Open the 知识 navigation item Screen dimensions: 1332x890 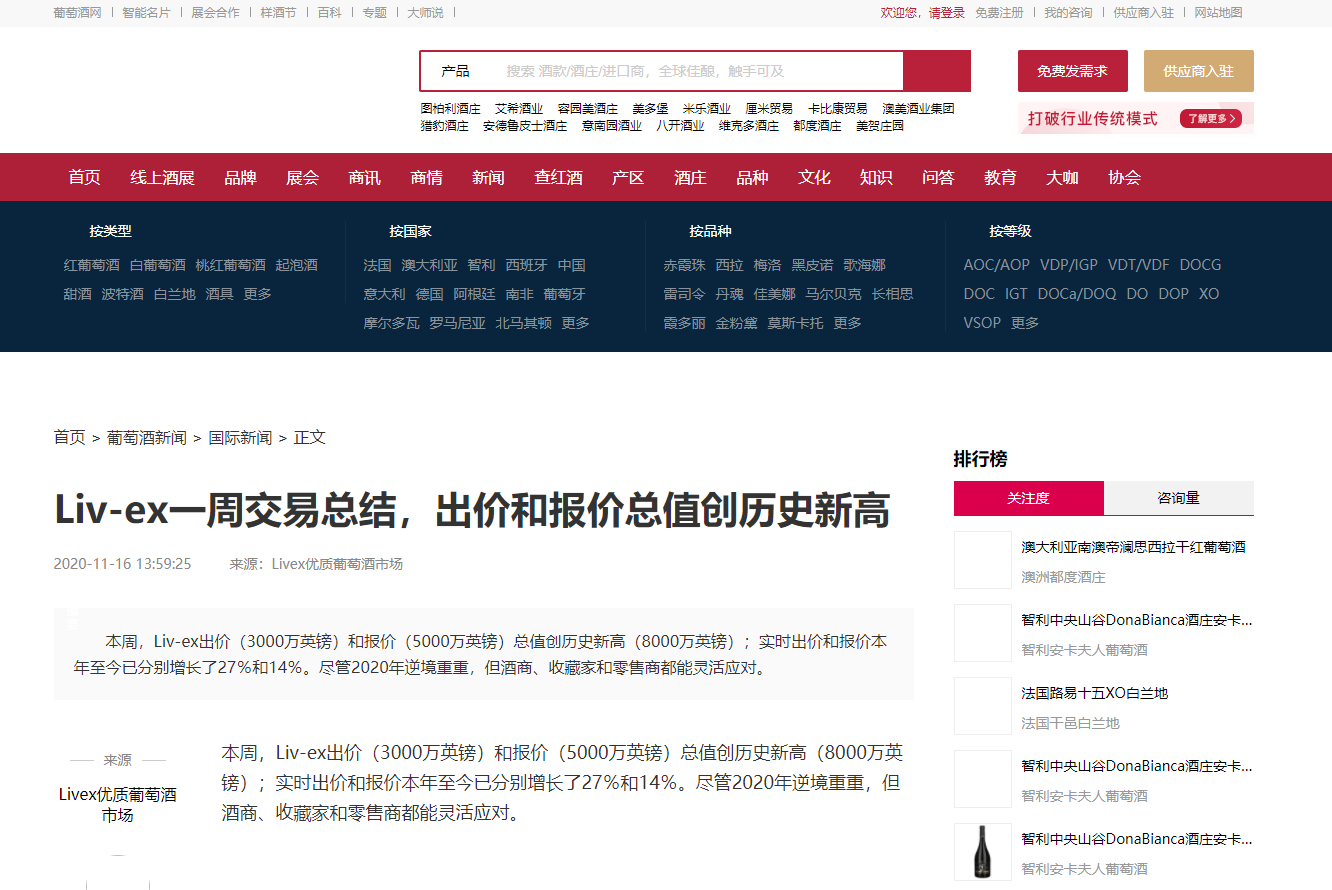[x=876, y=177]
